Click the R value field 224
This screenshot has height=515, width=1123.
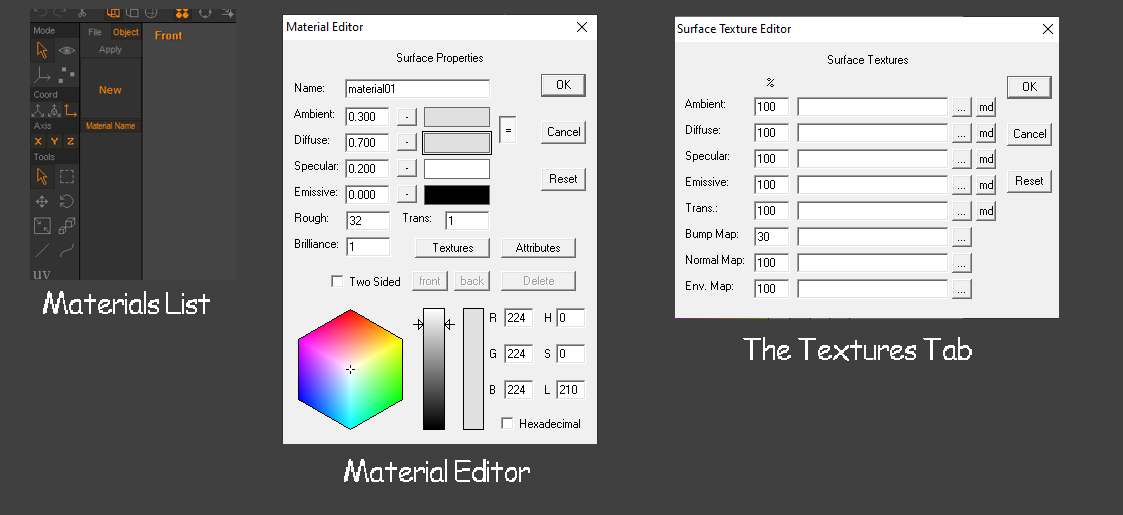(x=519, y=318)
